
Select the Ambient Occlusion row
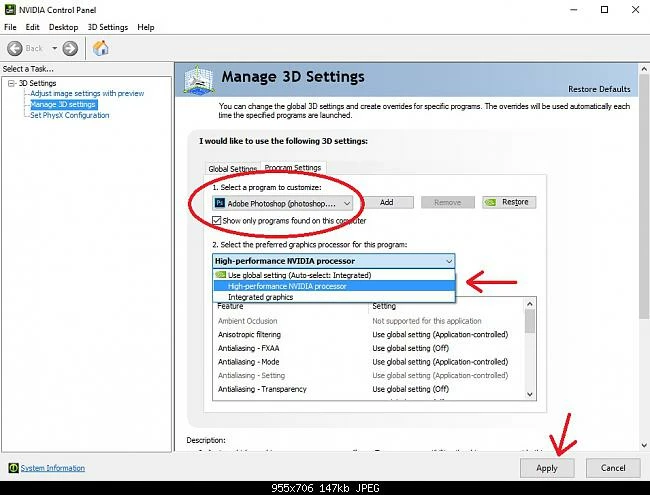point(369,321)
